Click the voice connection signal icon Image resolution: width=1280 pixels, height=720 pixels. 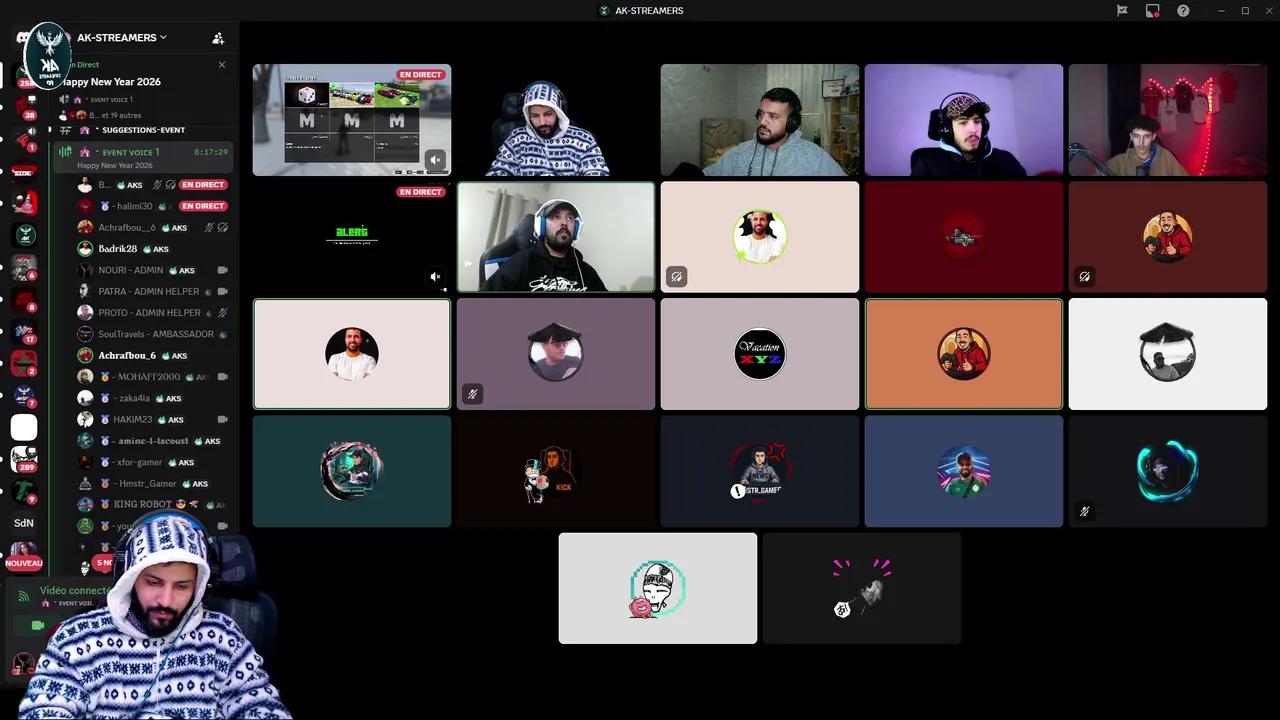pyautogui.click(x=24, y=596)
